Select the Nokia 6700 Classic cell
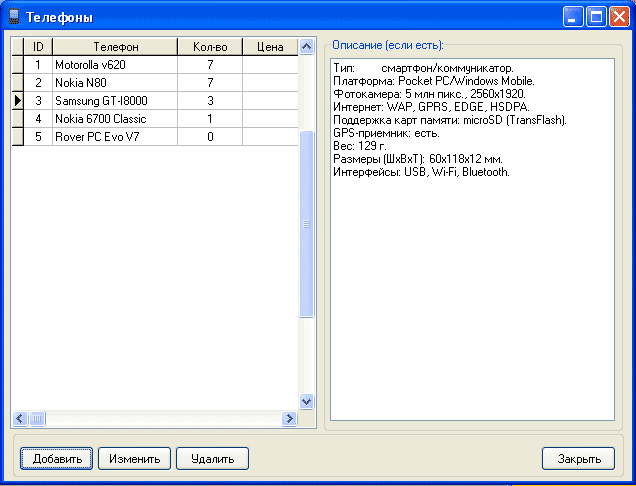636x486 pixels. [x=115, y=119]
